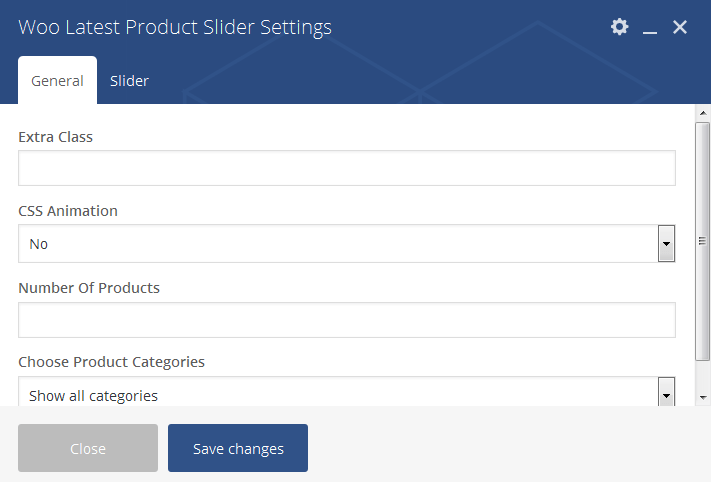The height and width of the screenshot is (482, 711).
Task: Click the scrollbar down arrow
Action: coord(703,397)
